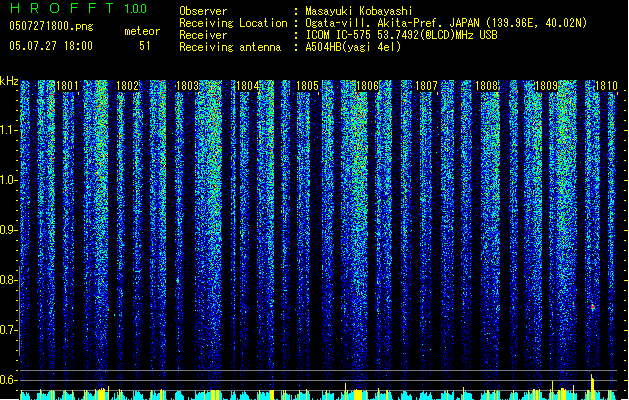This screenshot has width=629, height=400.
Task: Click the 0.9 kHz frequency axis label
Action: [9, 230]
